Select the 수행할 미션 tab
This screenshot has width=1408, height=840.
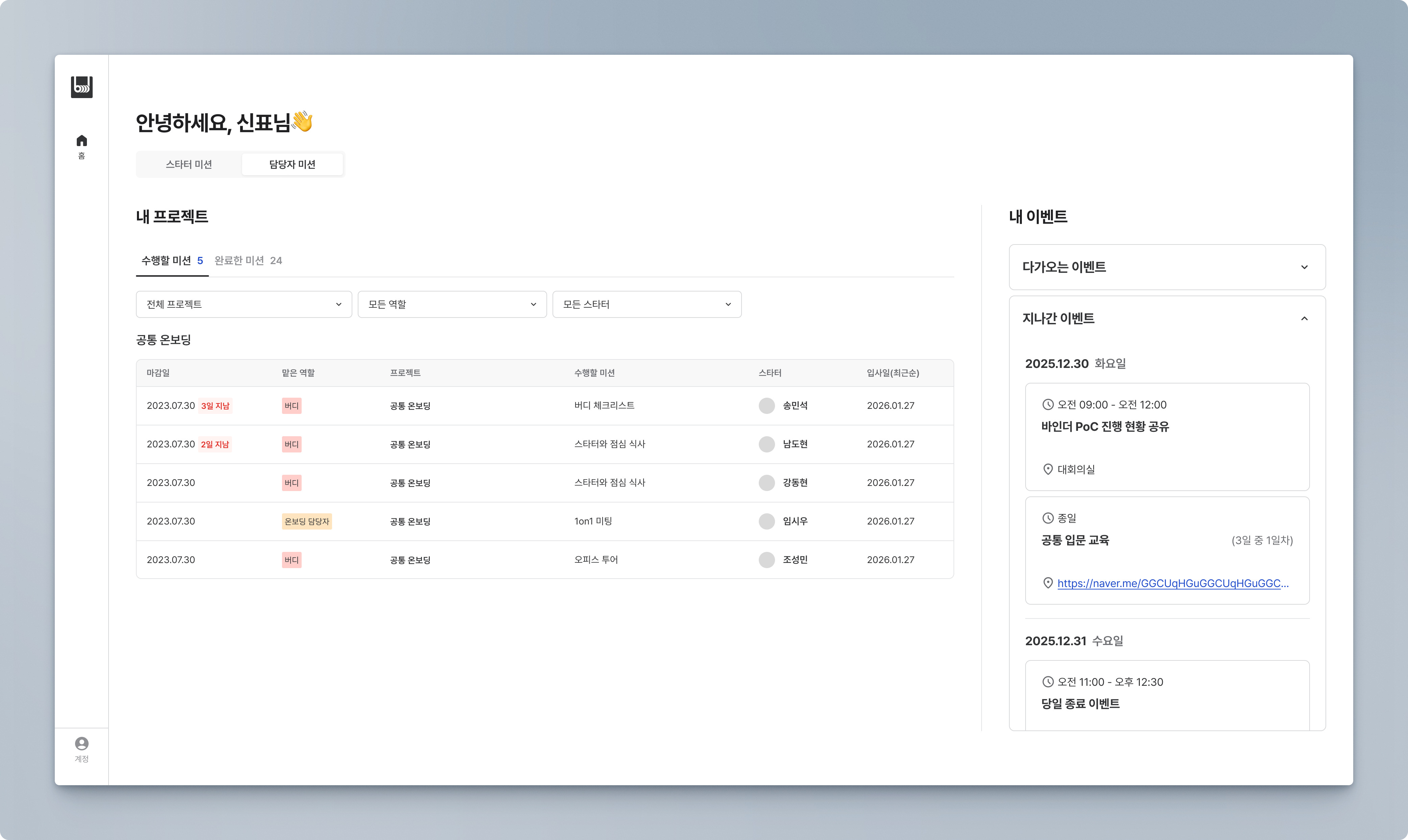click(x=171, y=260)
